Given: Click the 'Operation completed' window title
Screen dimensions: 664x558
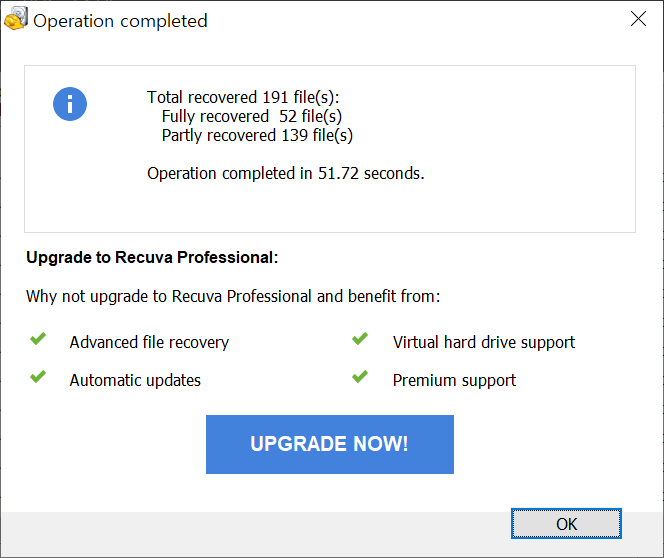Looking at the screenshot, I should [x=120, y=21].
